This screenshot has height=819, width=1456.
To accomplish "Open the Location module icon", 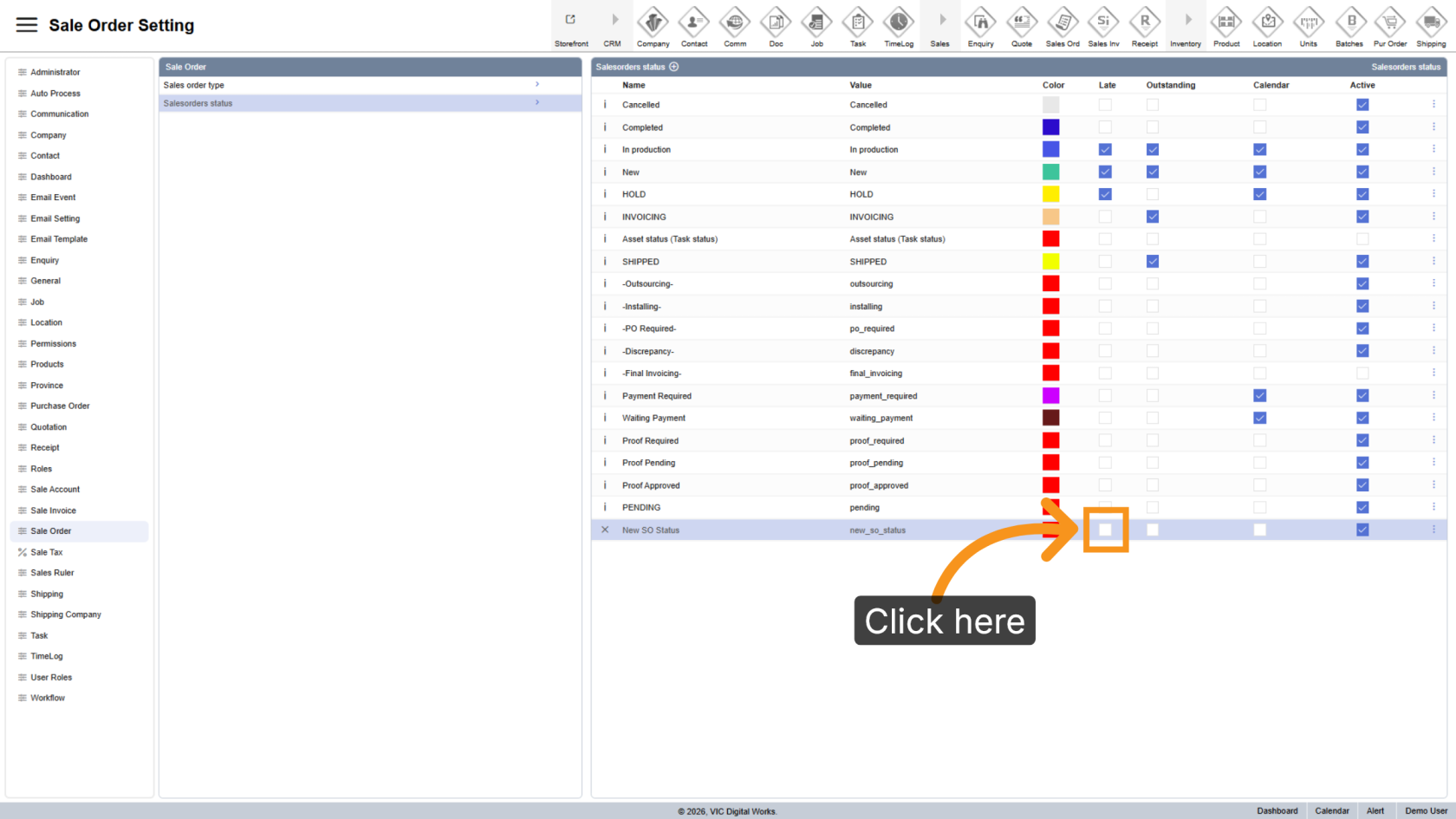I will (1267, 22).
